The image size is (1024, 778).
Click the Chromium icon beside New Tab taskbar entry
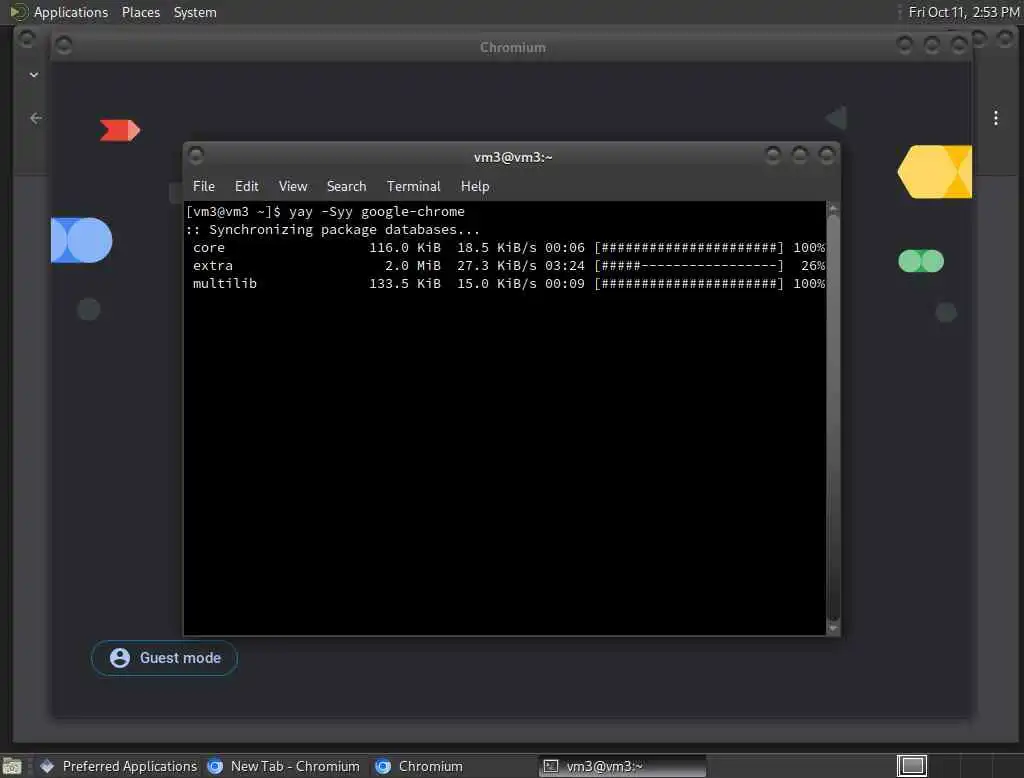[x=215, y=766]
